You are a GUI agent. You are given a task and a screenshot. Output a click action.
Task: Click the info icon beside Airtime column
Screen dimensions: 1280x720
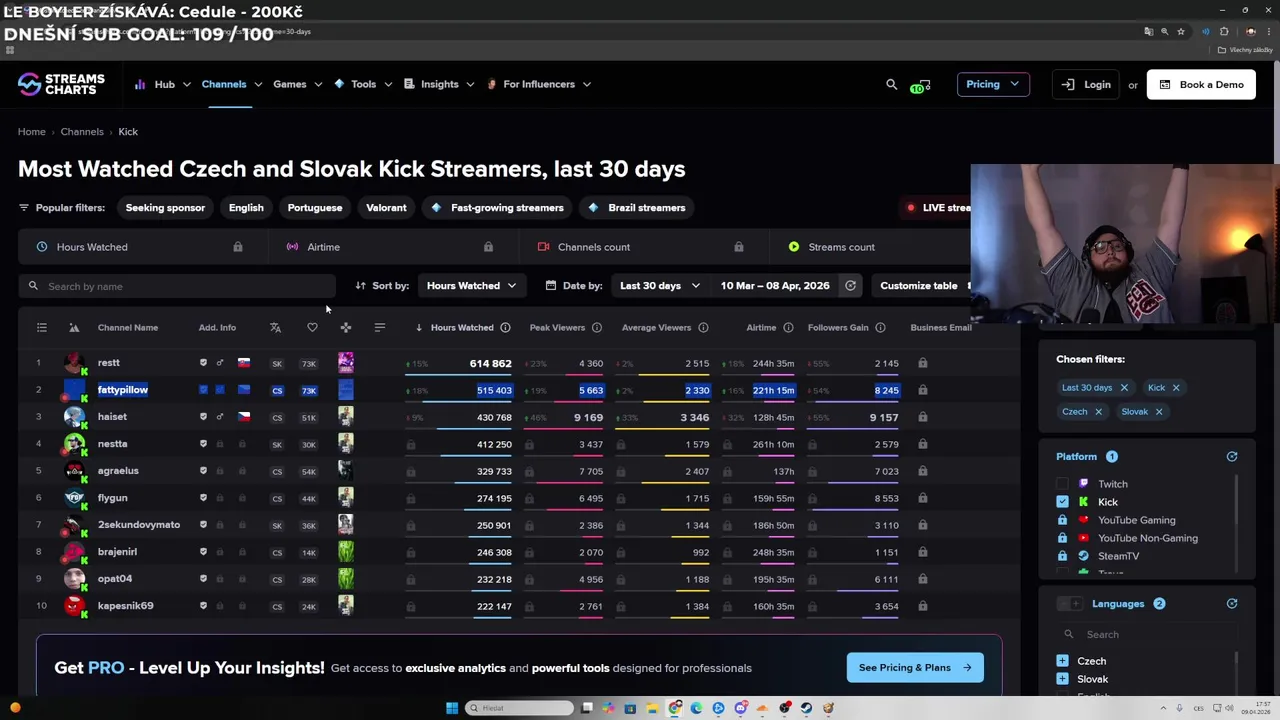[788, 328]
